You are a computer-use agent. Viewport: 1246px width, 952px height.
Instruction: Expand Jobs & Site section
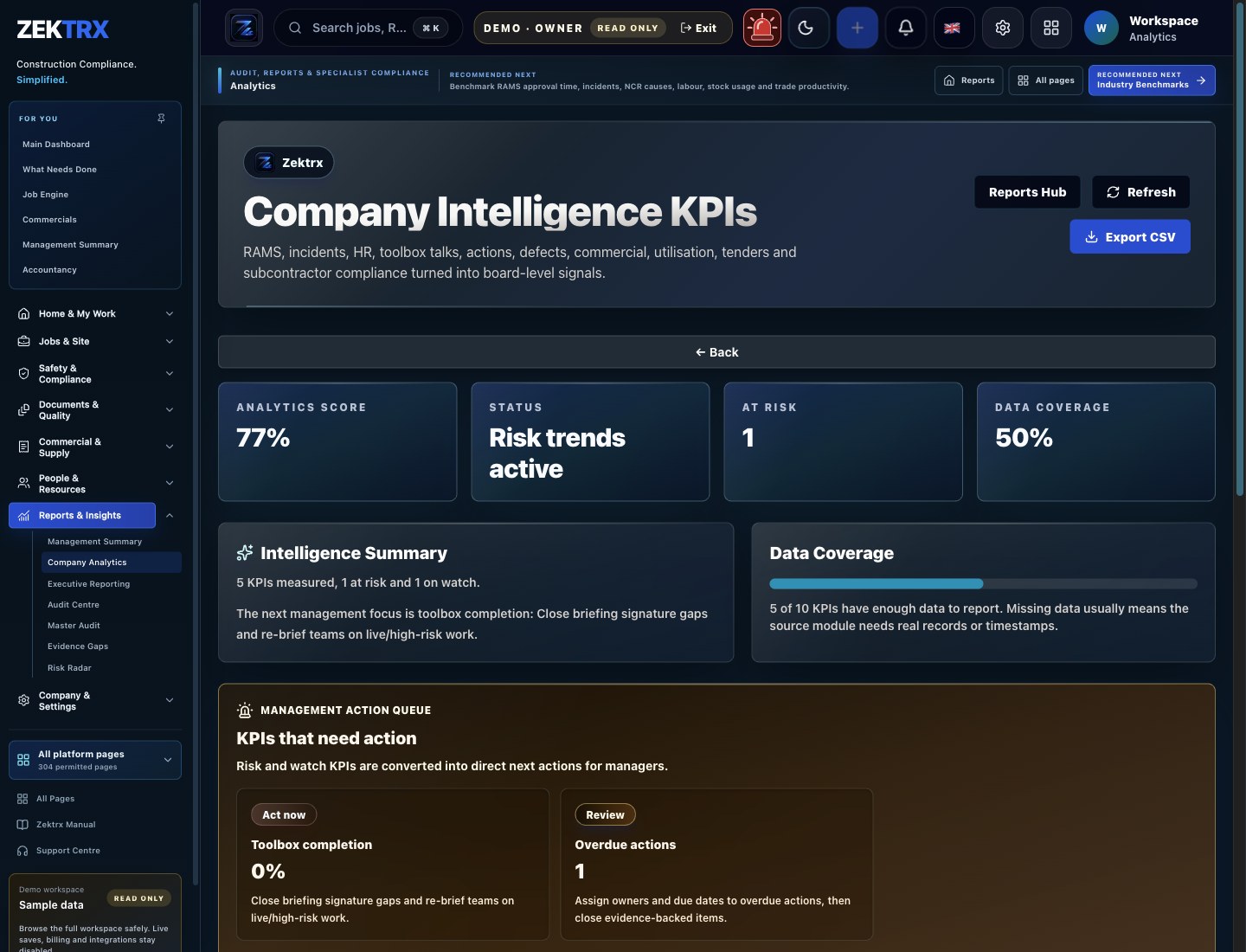[x=170, y=341]
